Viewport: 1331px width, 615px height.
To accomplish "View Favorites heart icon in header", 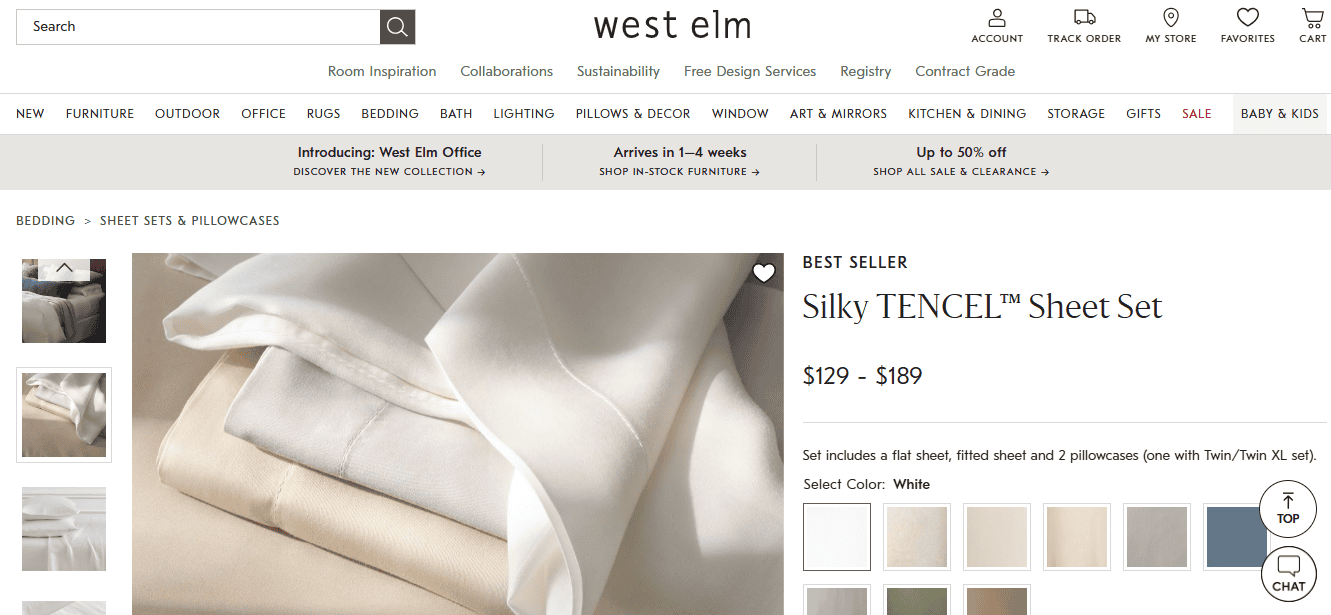I will click(1247, 17).
